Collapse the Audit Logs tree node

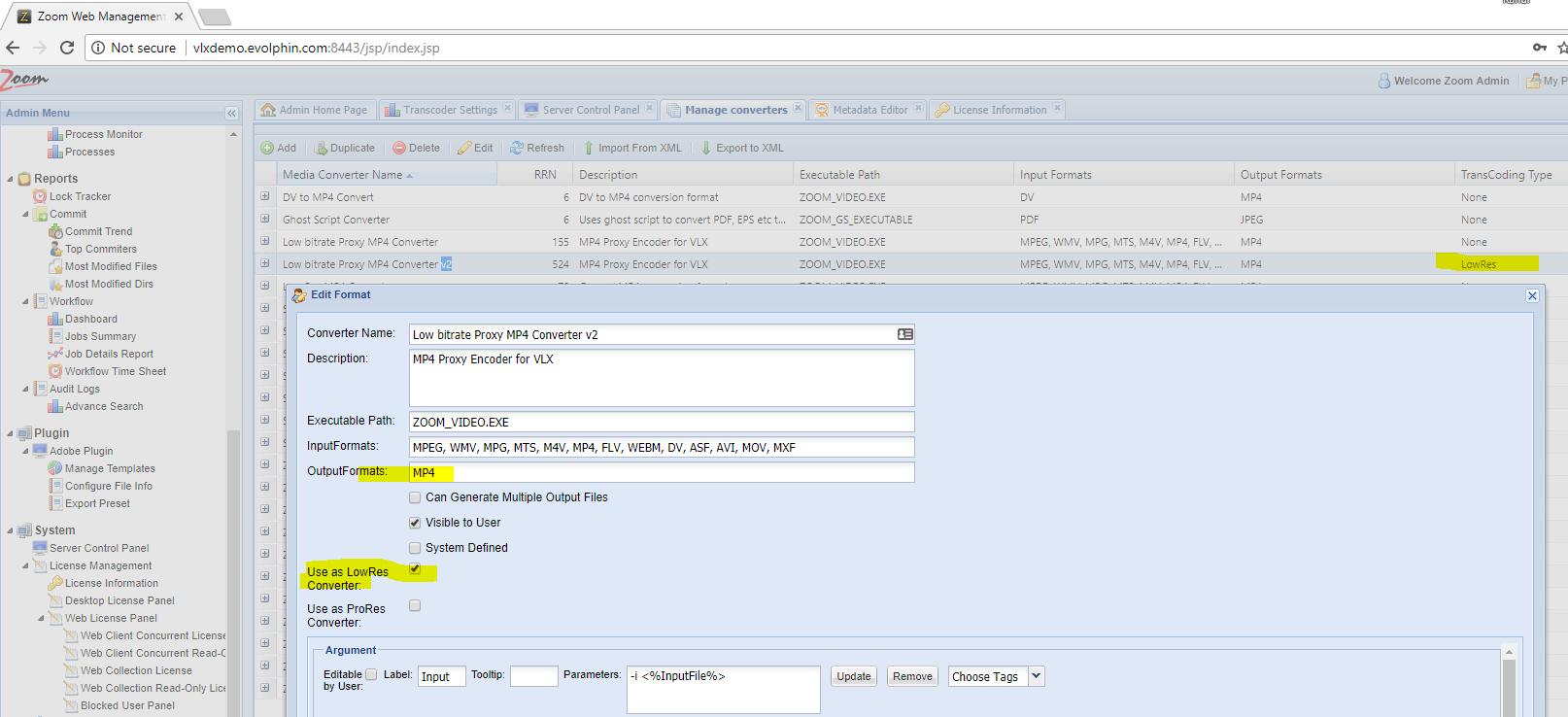click(25, 389)
